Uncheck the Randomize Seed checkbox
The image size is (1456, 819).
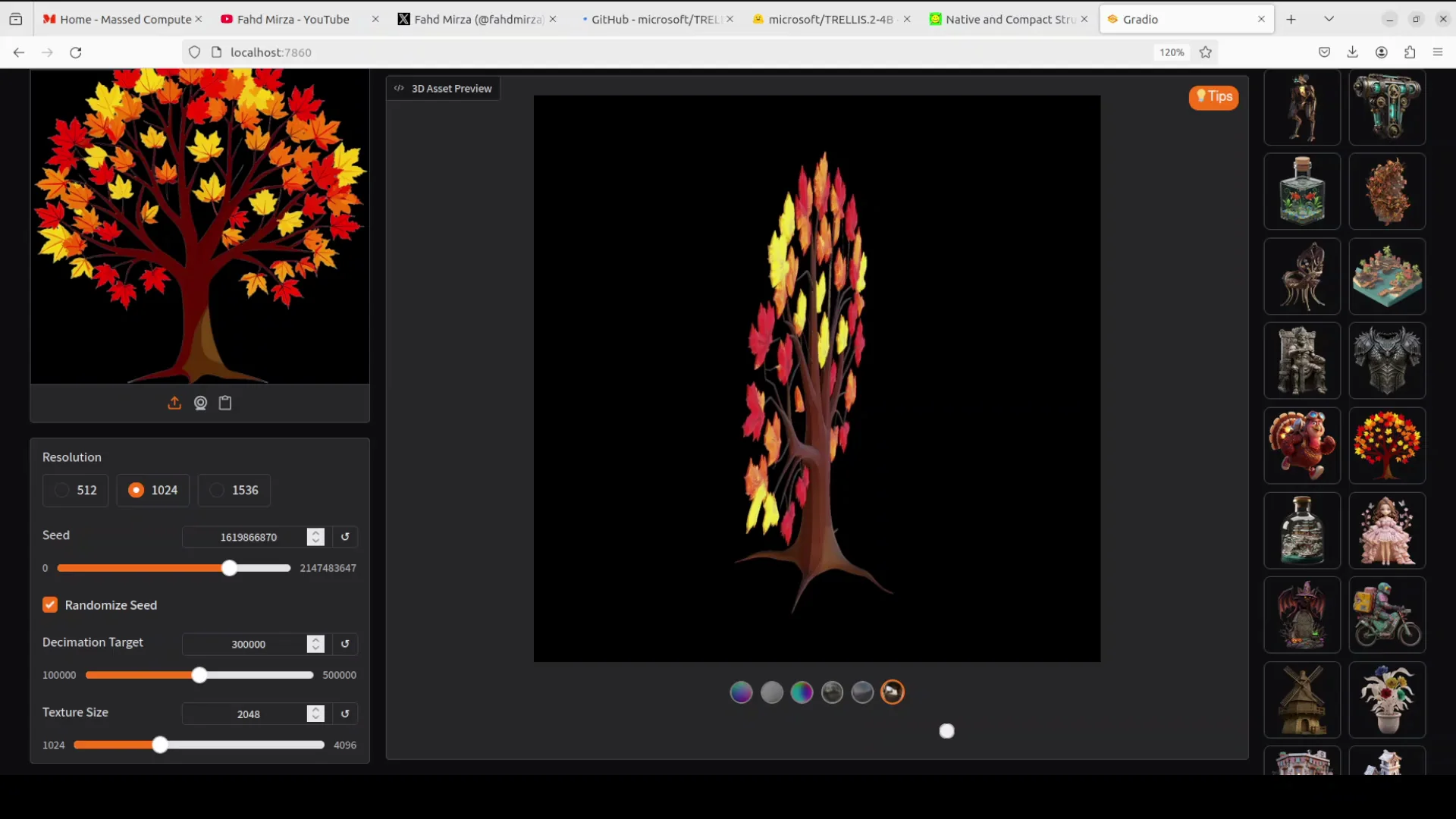click(50, 605)
